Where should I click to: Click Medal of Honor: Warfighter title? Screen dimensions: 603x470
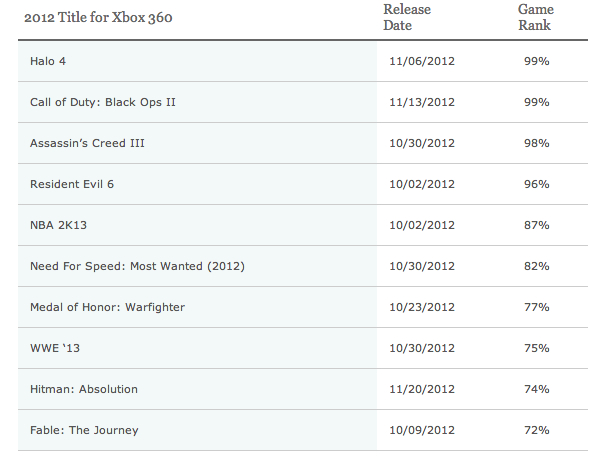pyautogui.click(x=107, y=307)
